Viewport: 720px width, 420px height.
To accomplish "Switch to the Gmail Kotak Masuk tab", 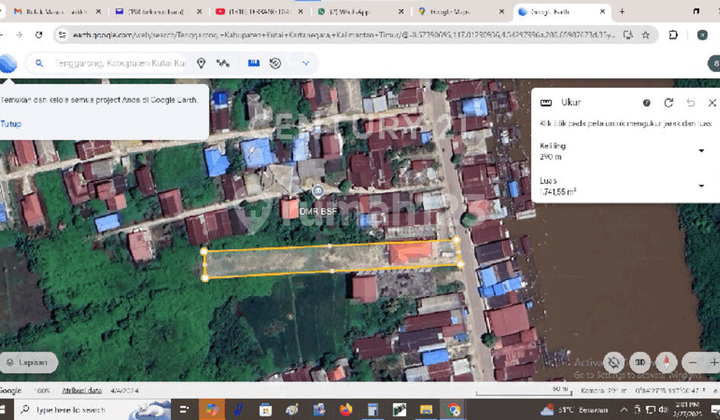I will tap(57, 11).
